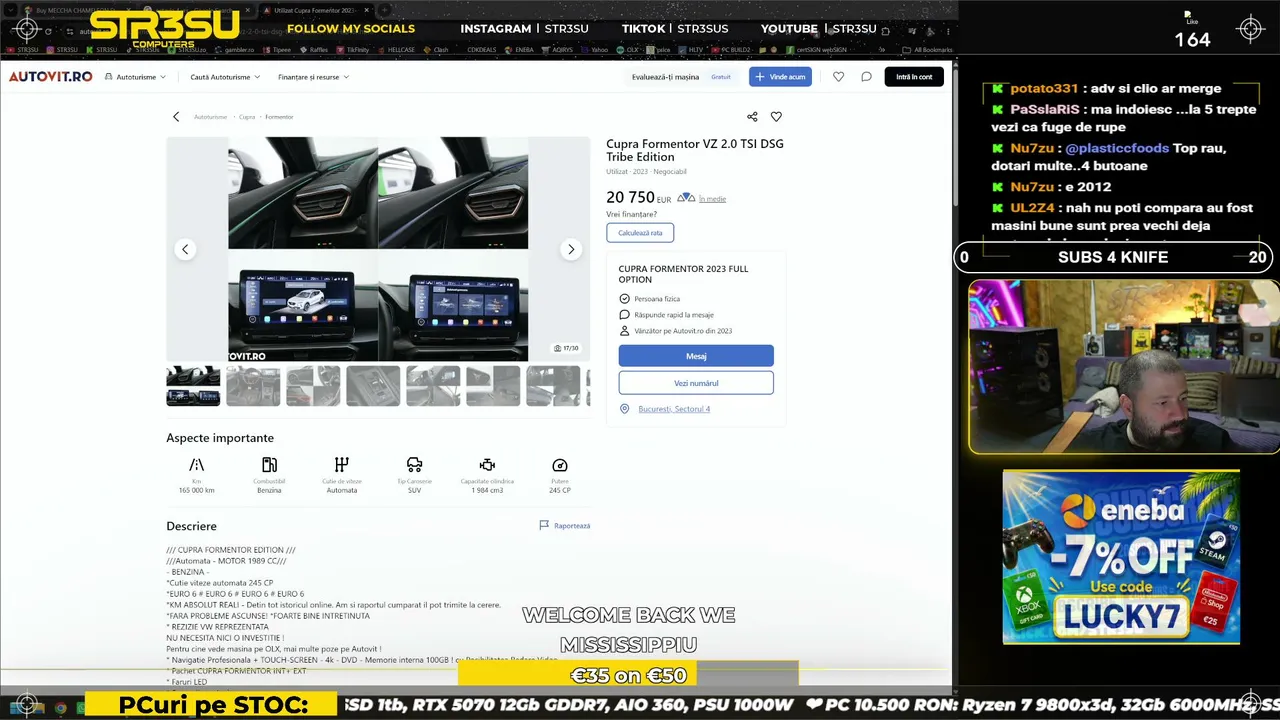Click Evaluează-ți mașina link
The width and height of the screenshot is (1280, 720).
[x=665, y=77]
